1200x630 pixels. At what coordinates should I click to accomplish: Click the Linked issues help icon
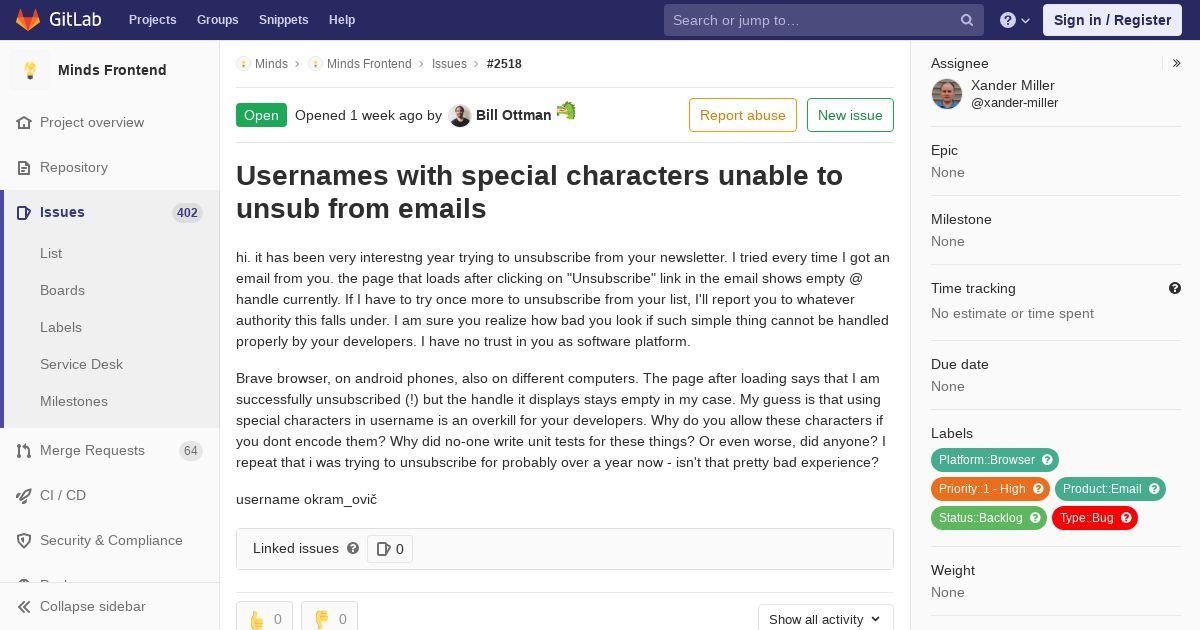[x=353, y=548]
